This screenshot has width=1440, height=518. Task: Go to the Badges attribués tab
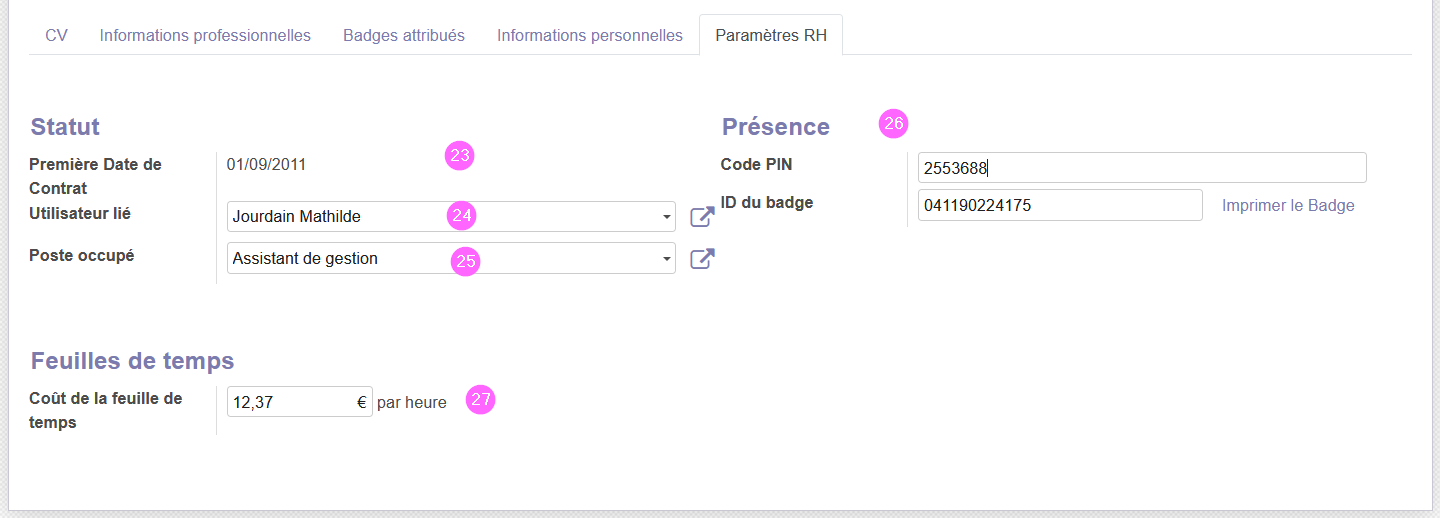click(404, 35)
